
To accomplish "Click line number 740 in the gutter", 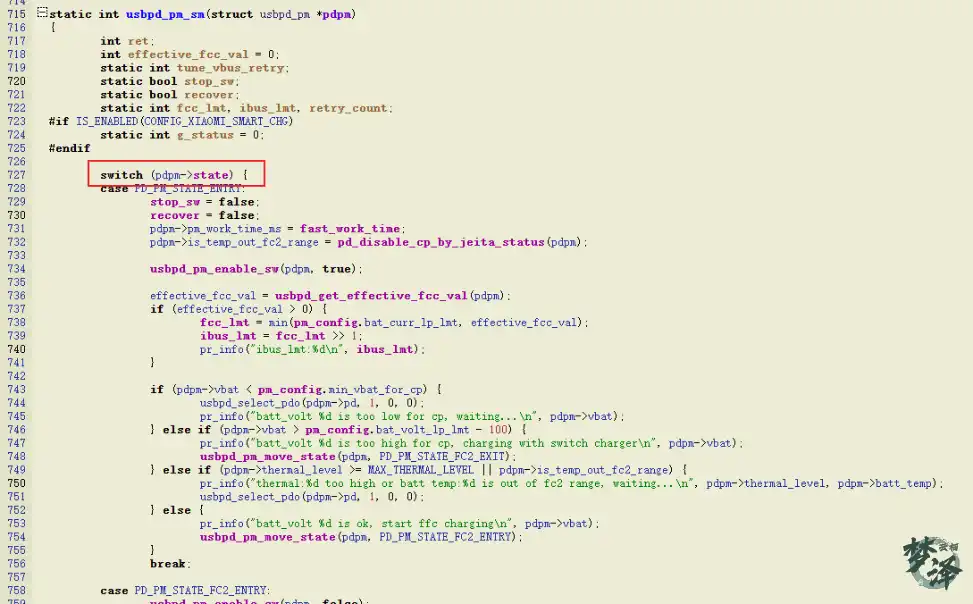I will click(16, 349).
